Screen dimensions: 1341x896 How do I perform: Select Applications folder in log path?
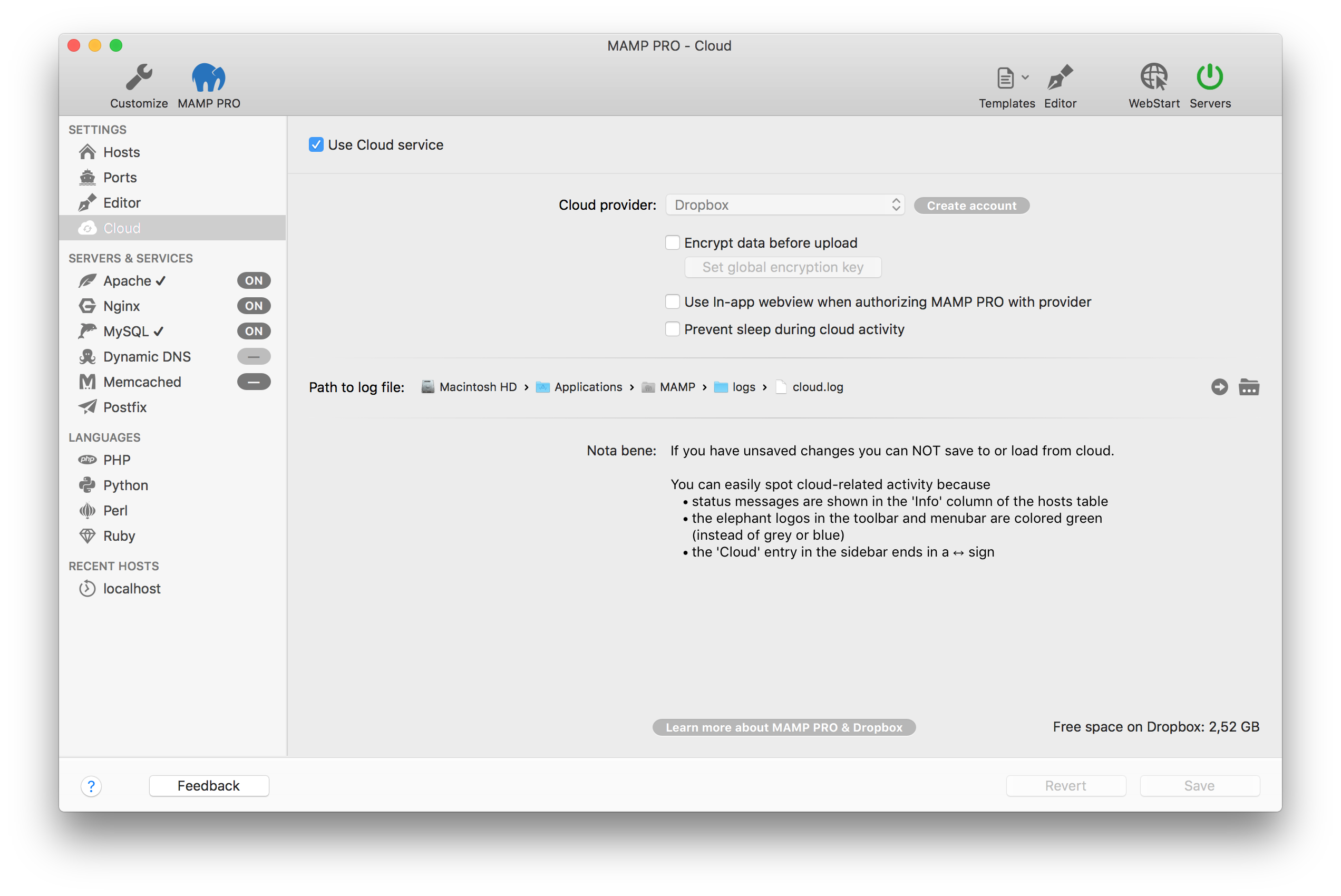pyautogui.click(x=579, y=387)
